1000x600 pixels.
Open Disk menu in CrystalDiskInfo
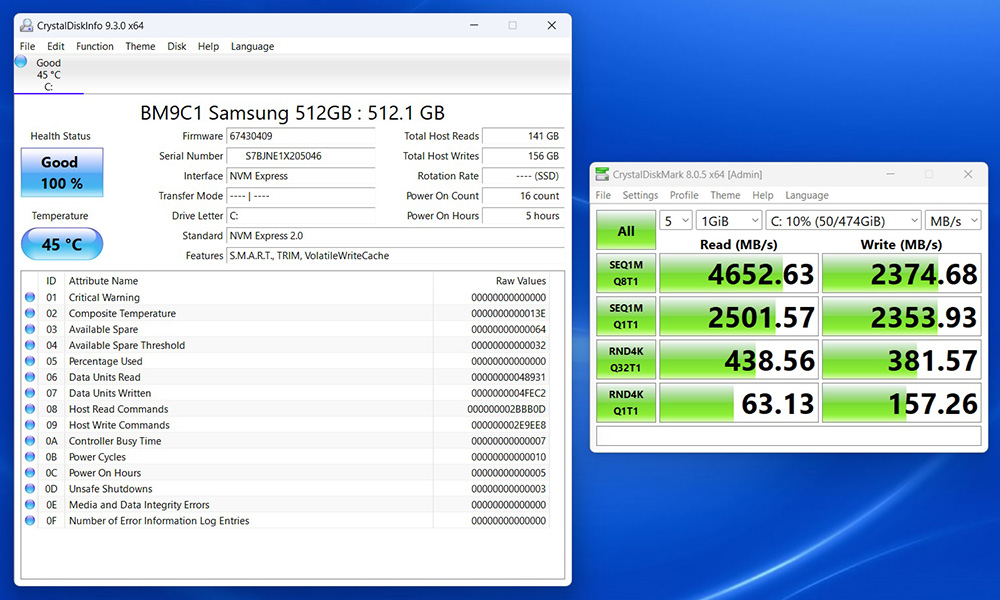click(x=177, y=46)
